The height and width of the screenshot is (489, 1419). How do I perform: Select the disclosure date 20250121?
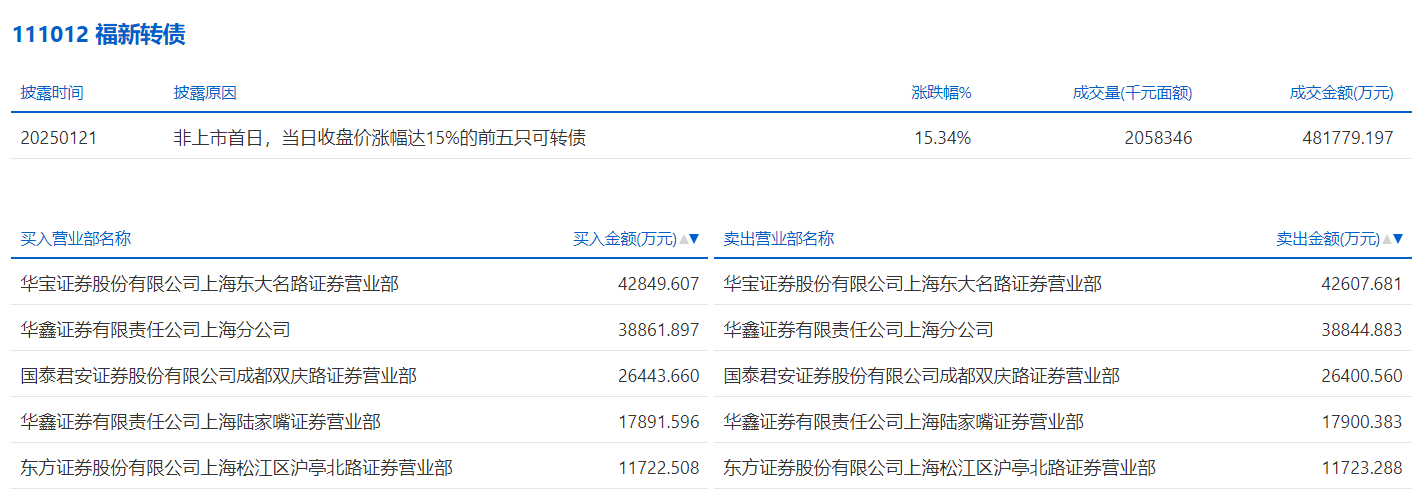click(x=59, y=138)
